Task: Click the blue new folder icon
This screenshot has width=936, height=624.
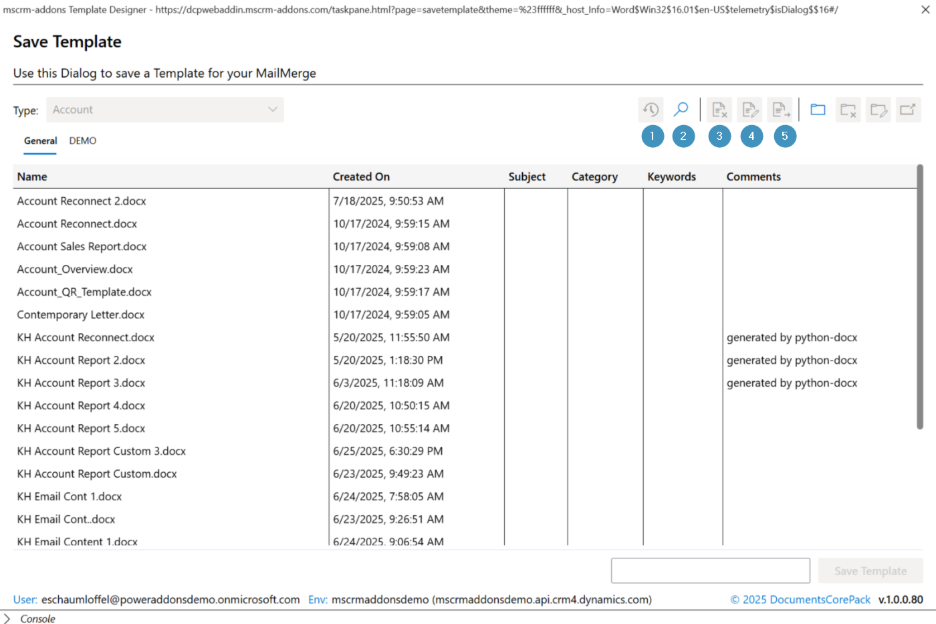Action: click(x=818, y=110)
